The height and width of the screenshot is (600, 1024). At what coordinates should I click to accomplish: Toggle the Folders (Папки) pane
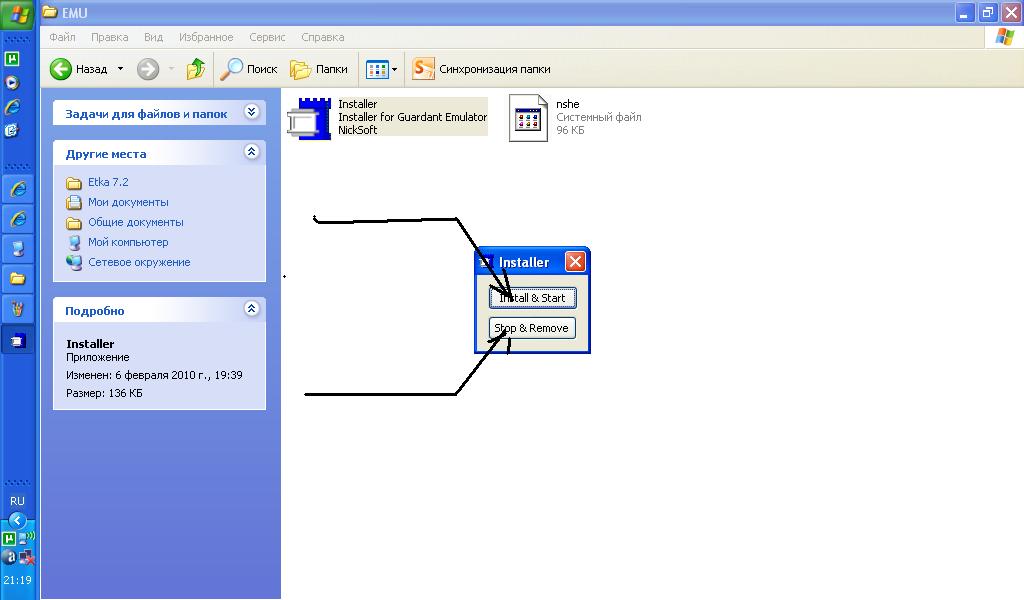coord(319,69)
